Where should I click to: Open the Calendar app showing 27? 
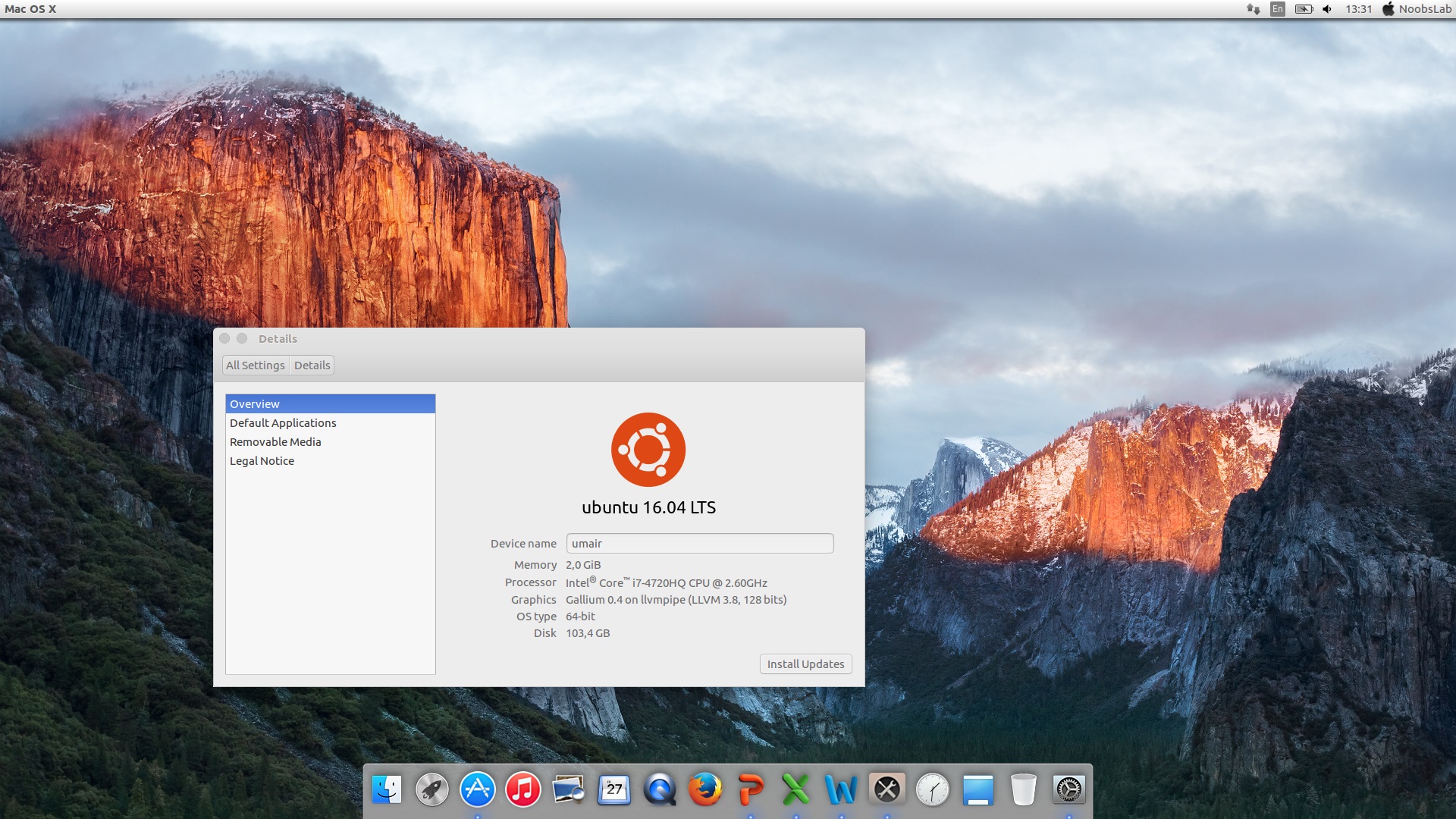click(615, 790)
